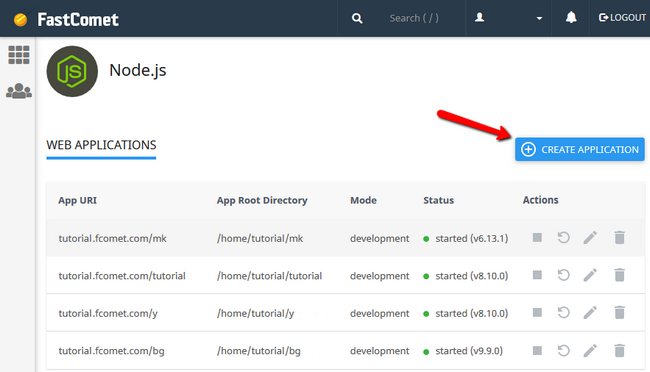Screen dimensions: 650x372
Task: Click the LOGOUT link
Action: click(x=622, y=17)
